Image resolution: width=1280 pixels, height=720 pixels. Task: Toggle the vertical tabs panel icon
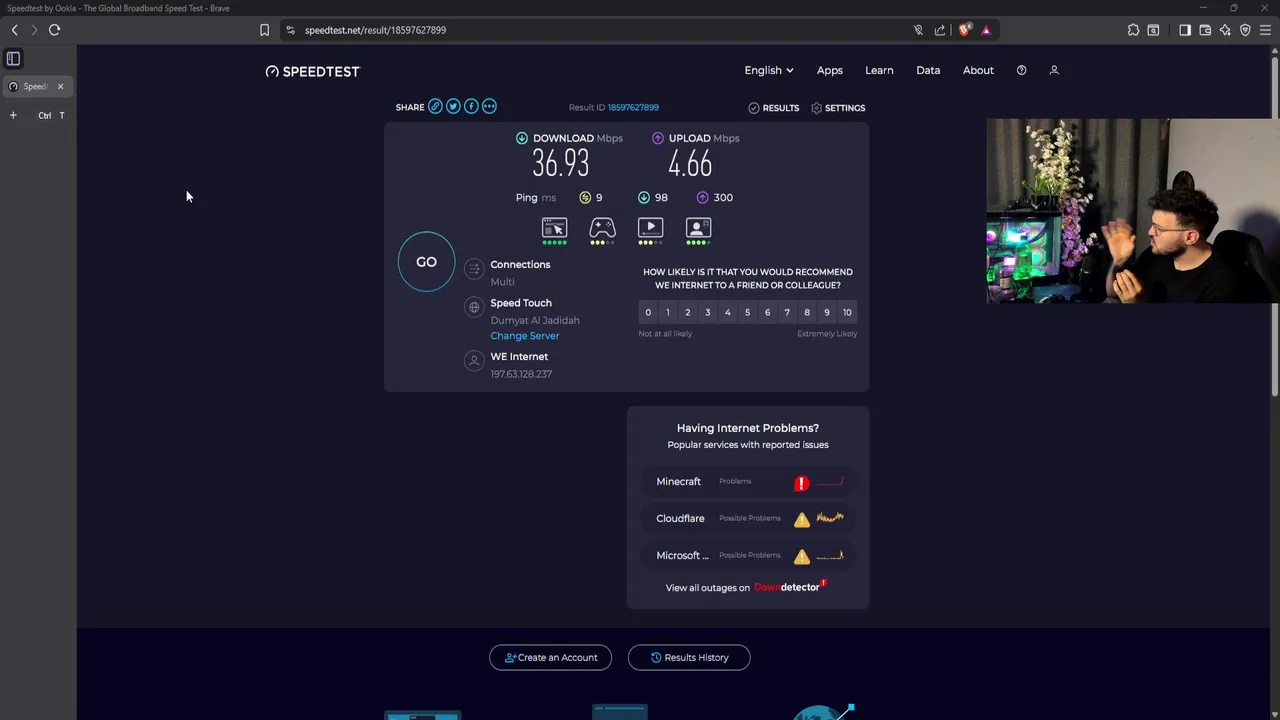(x=13, y=58)
